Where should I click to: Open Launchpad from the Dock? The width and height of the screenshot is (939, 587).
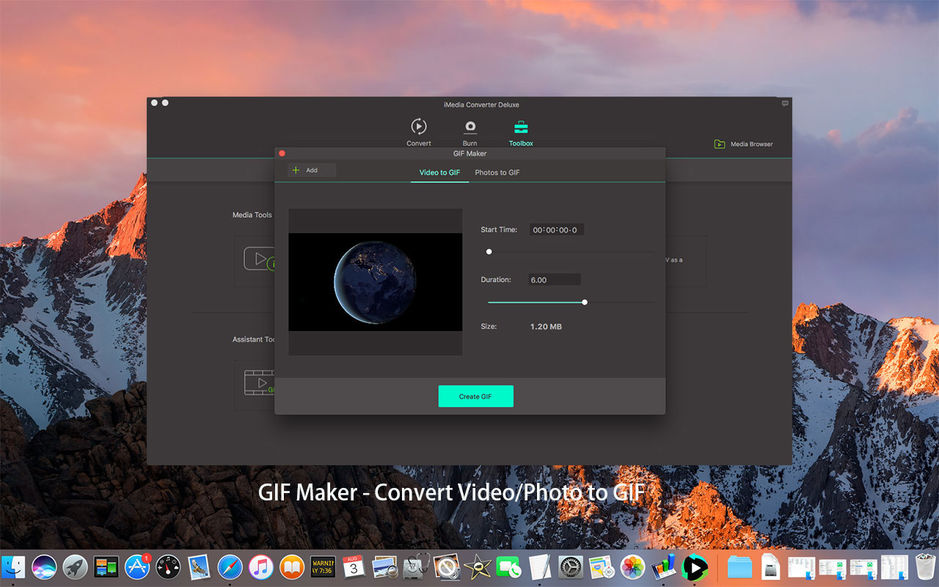(x=75, y=567)
